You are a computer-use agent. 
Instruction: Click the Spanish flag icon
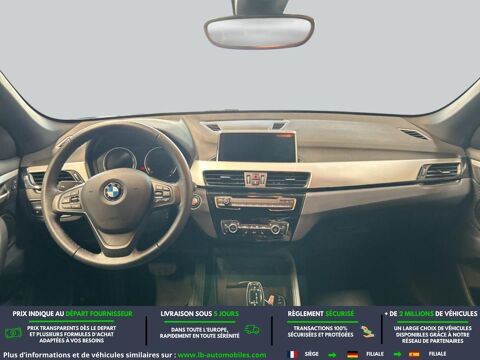[x=414, y=354]
